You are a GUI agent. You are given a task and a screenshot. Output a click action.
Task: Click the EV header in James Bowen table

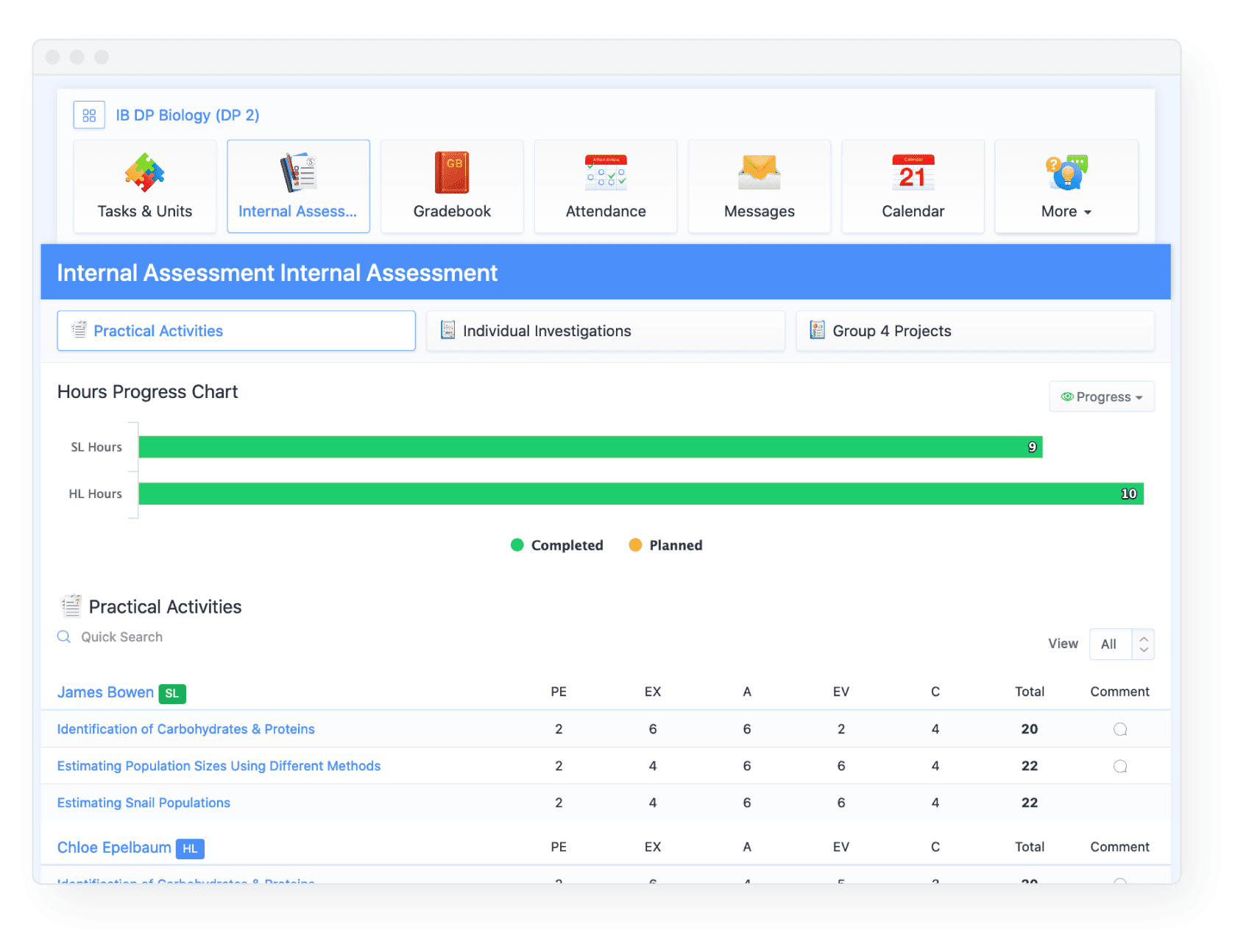pyautogui.click(x=841, y=692)
